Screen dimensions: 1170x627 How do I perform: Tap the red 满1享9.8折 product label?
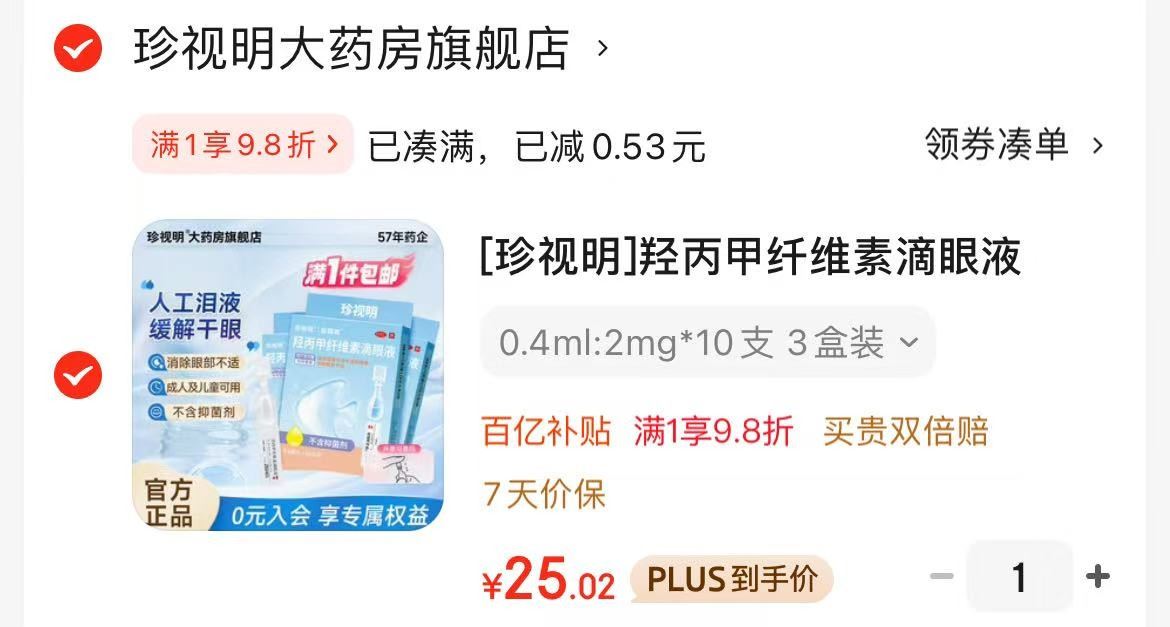tap(713, 431)
